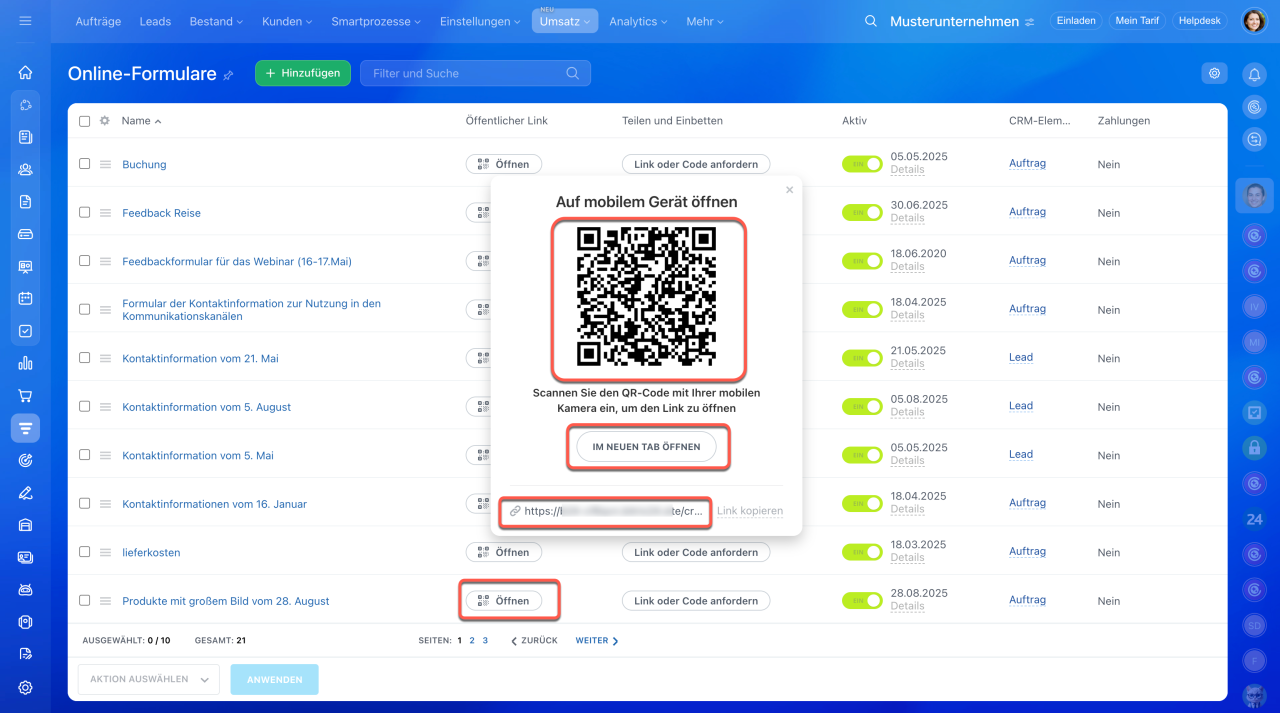Open the contacts people sidebar icon
The width and height of the screenshot is (1280, 713).
[25, 169]
